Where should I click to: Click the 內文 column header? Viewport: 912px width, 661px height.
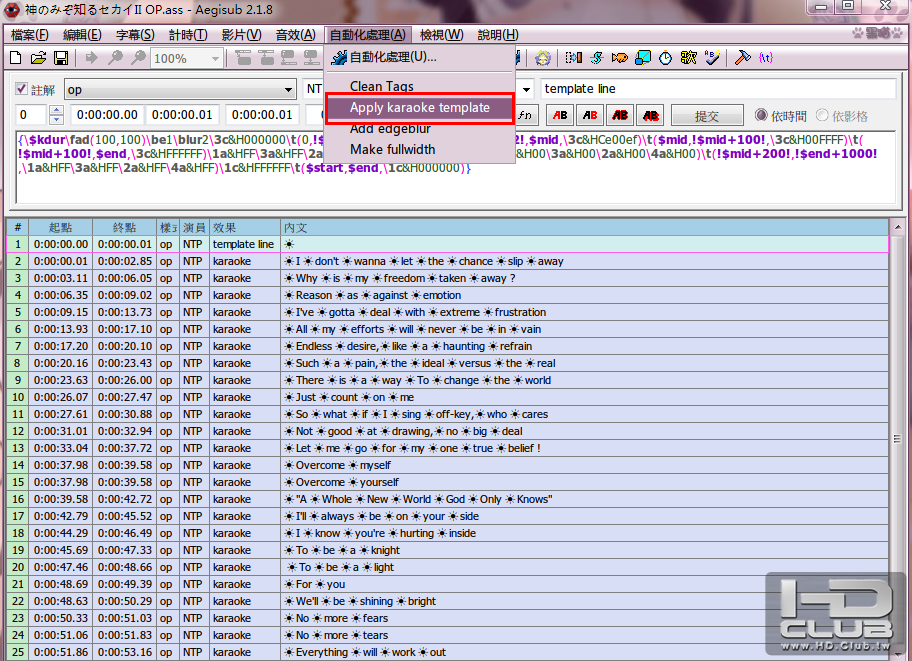click(x=585, y=228)
